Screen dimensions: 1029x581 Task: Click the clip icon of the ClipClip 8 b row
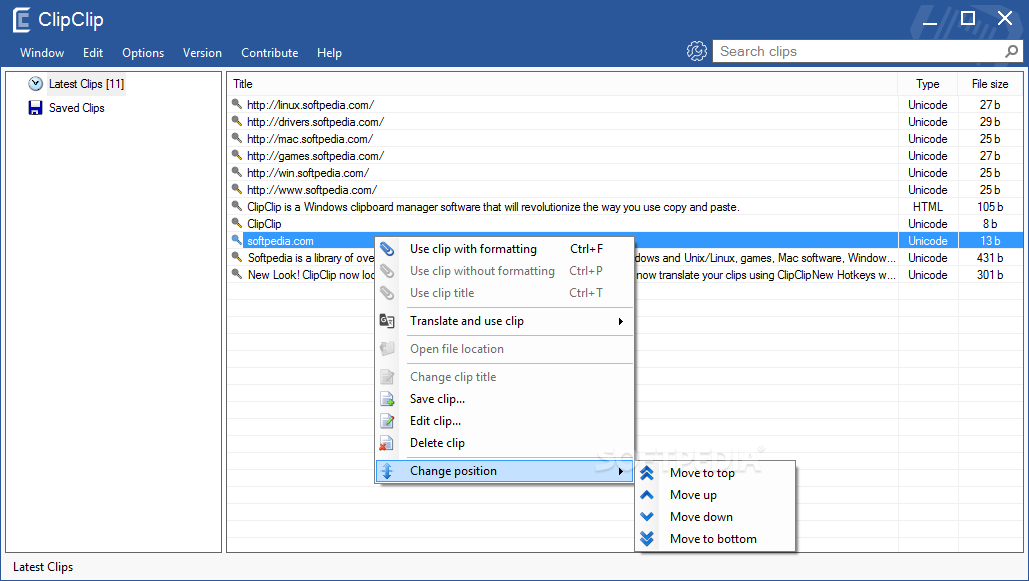click(237, 223)
